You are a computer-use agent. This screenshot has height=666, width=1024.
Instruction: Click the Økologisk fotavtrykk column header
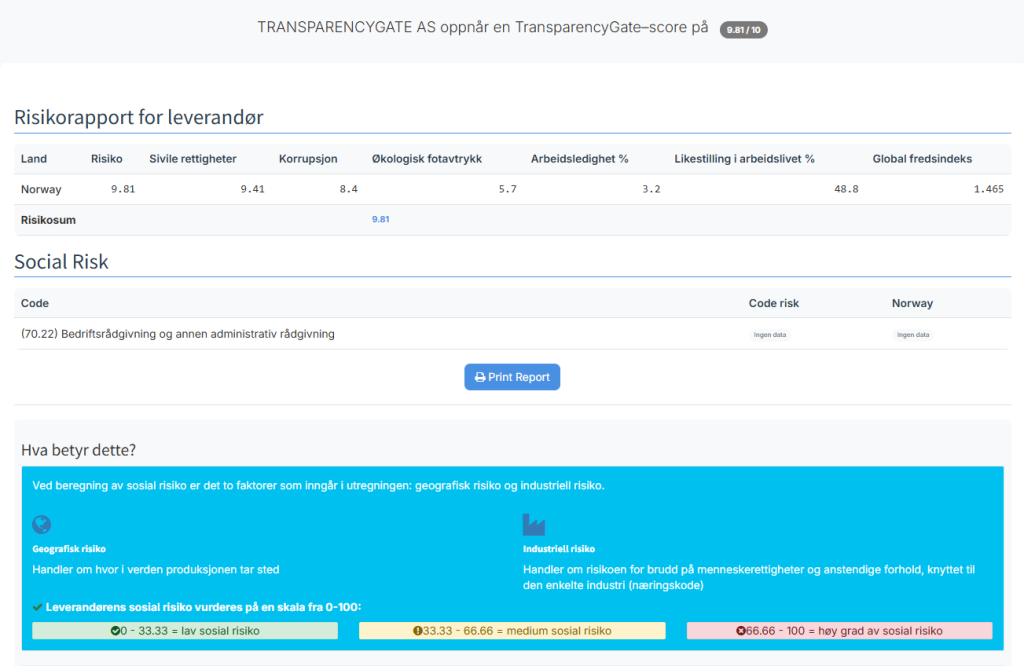tap(427, 159)
